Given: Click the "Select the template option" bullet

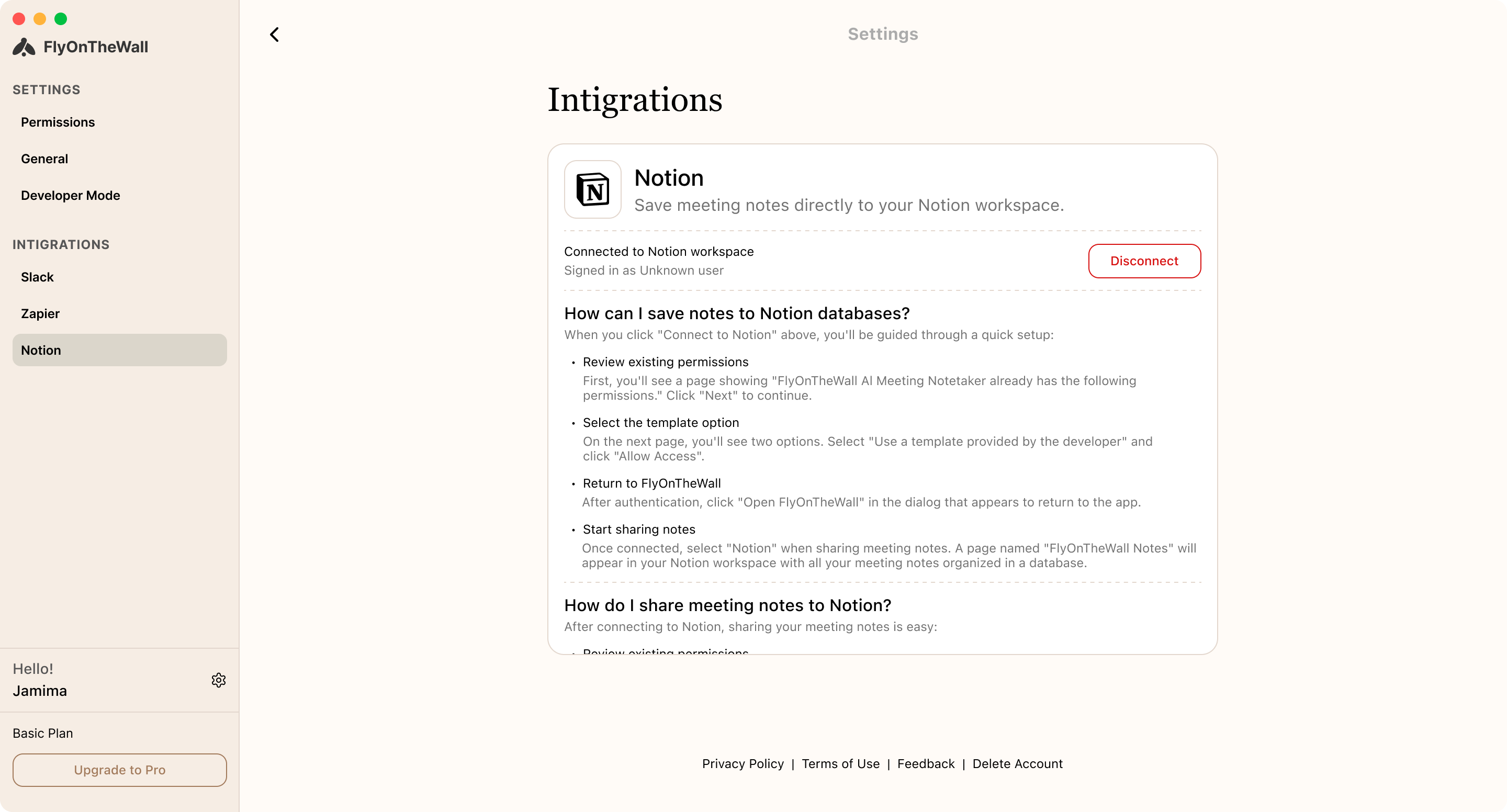Looking at the screenshot, I should [x=660, y=422].
